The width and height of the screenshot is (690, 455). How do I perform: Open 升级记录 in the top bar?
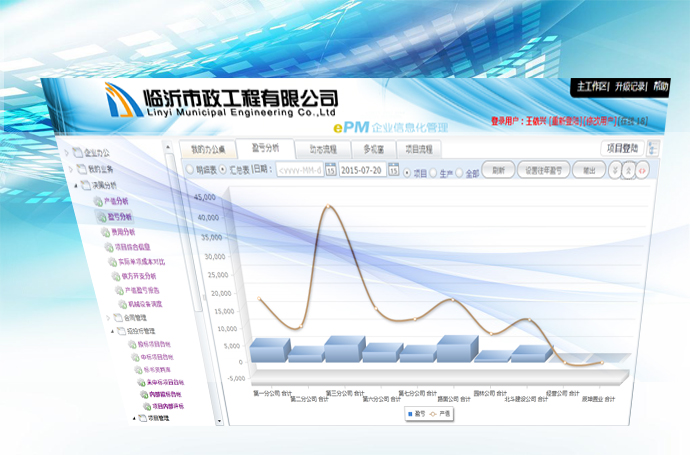[x=630, y=86]
